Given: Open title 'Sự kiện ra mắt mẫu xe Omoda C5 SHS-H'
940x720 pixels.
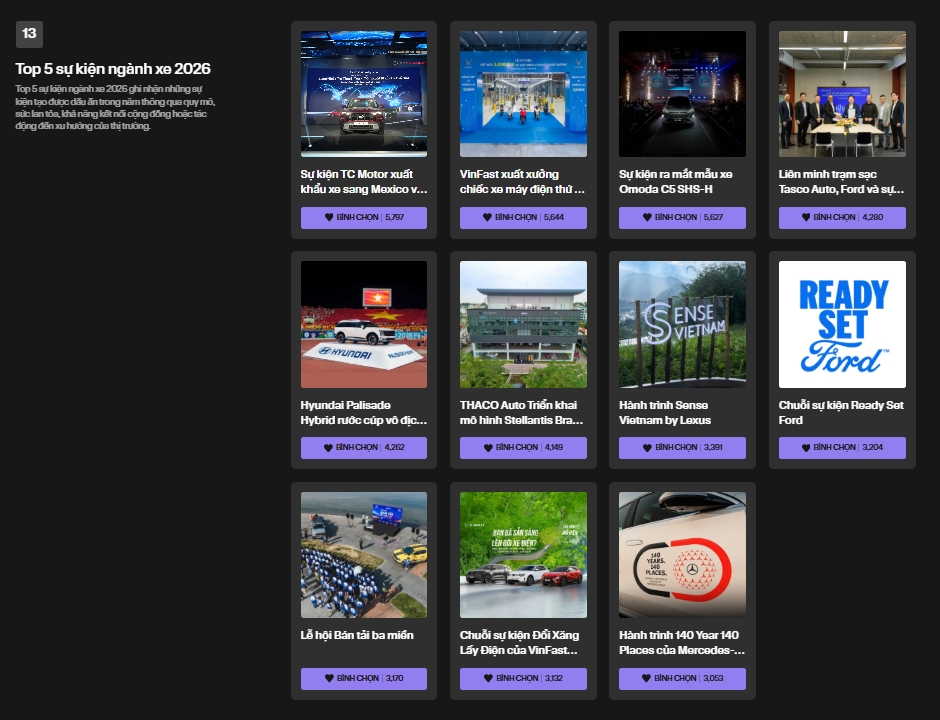Looking at the screenshot, I should pyautogui.click(x=676, y=182).
